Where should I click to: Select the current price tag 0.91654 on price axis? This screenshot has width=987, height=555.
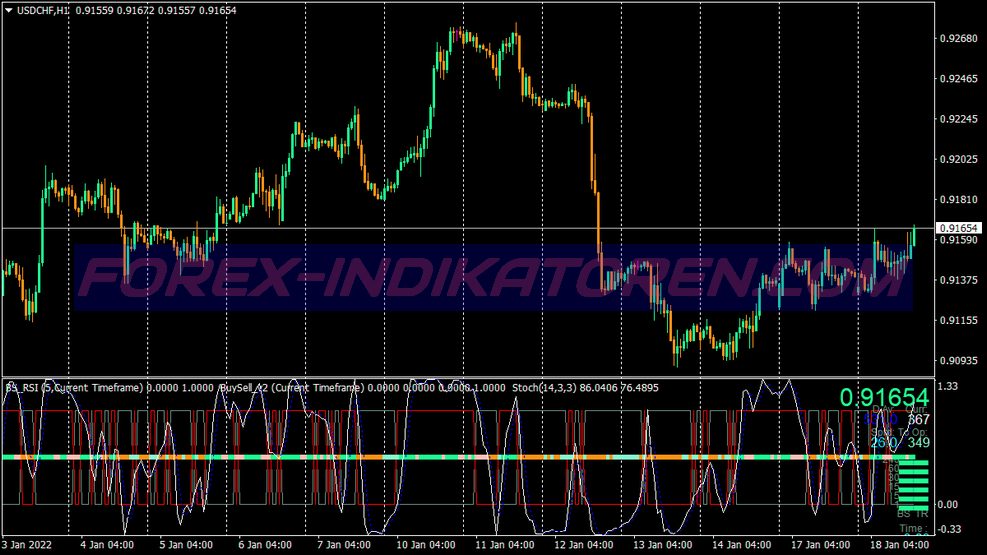coord(957,229)
